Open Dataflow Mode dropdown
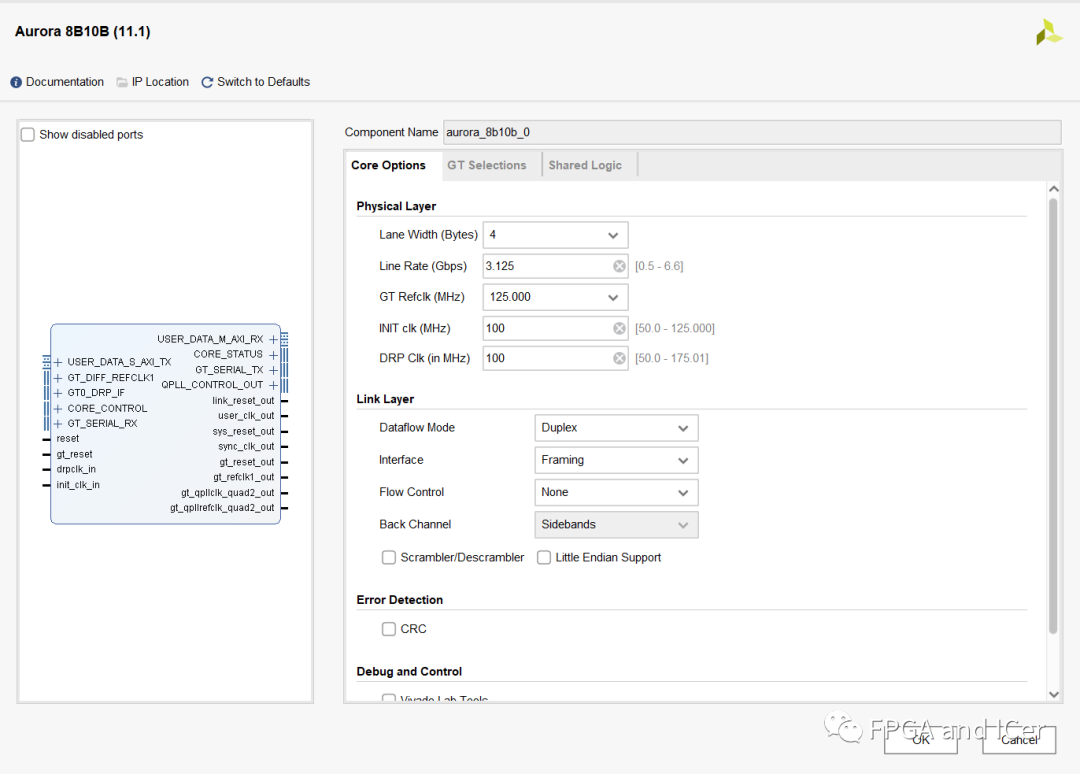1080x774 pixels. (x=616, y=428)
